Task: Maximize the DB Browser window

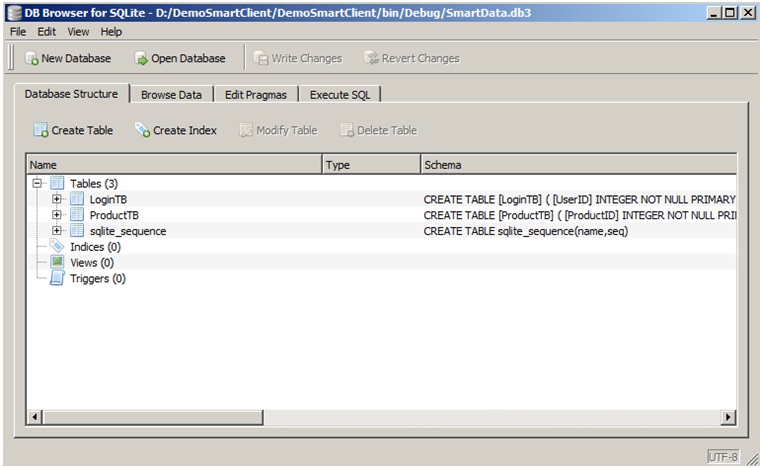Action: pos(730,13)
